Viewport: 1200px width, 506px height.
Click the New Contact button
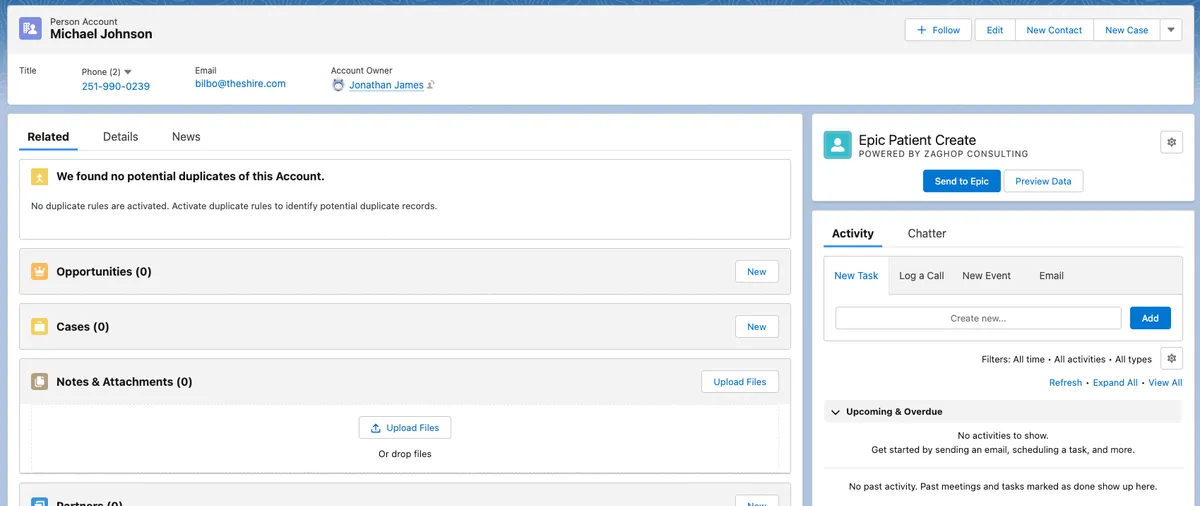1054,30
